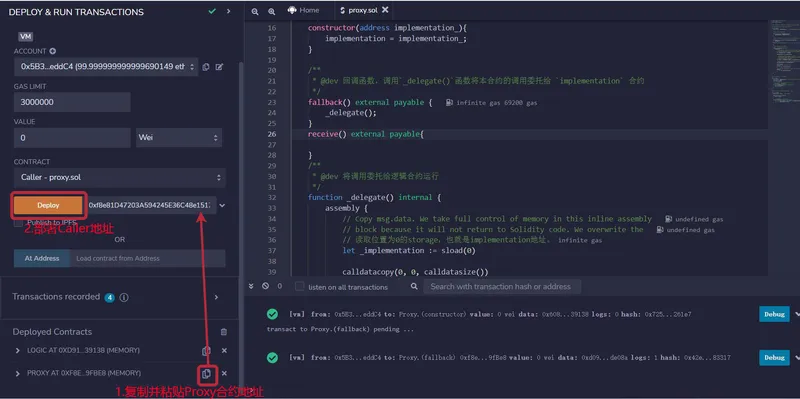Click the trash icon for Deployed Contracts

pos(223,332)
